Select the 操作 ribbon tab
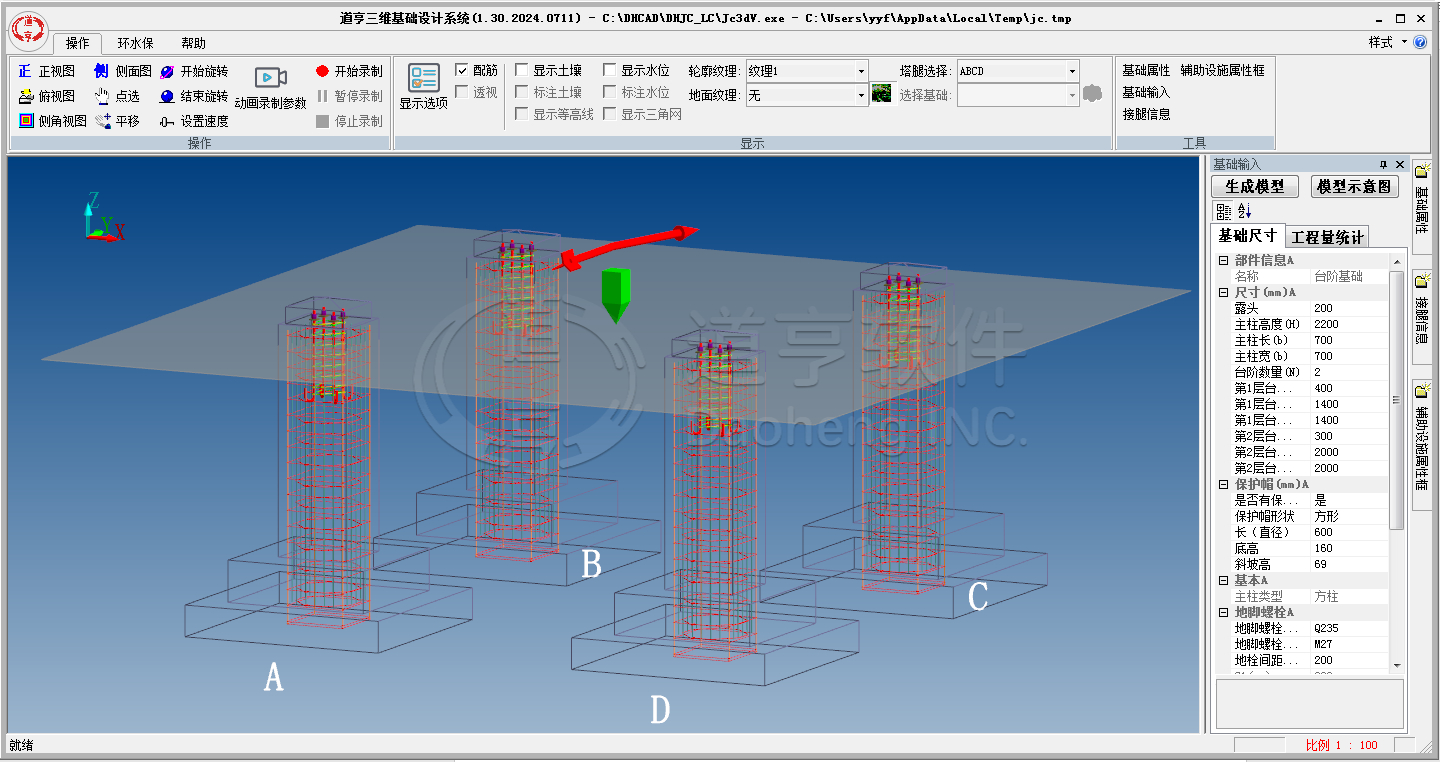 [78, 43]
